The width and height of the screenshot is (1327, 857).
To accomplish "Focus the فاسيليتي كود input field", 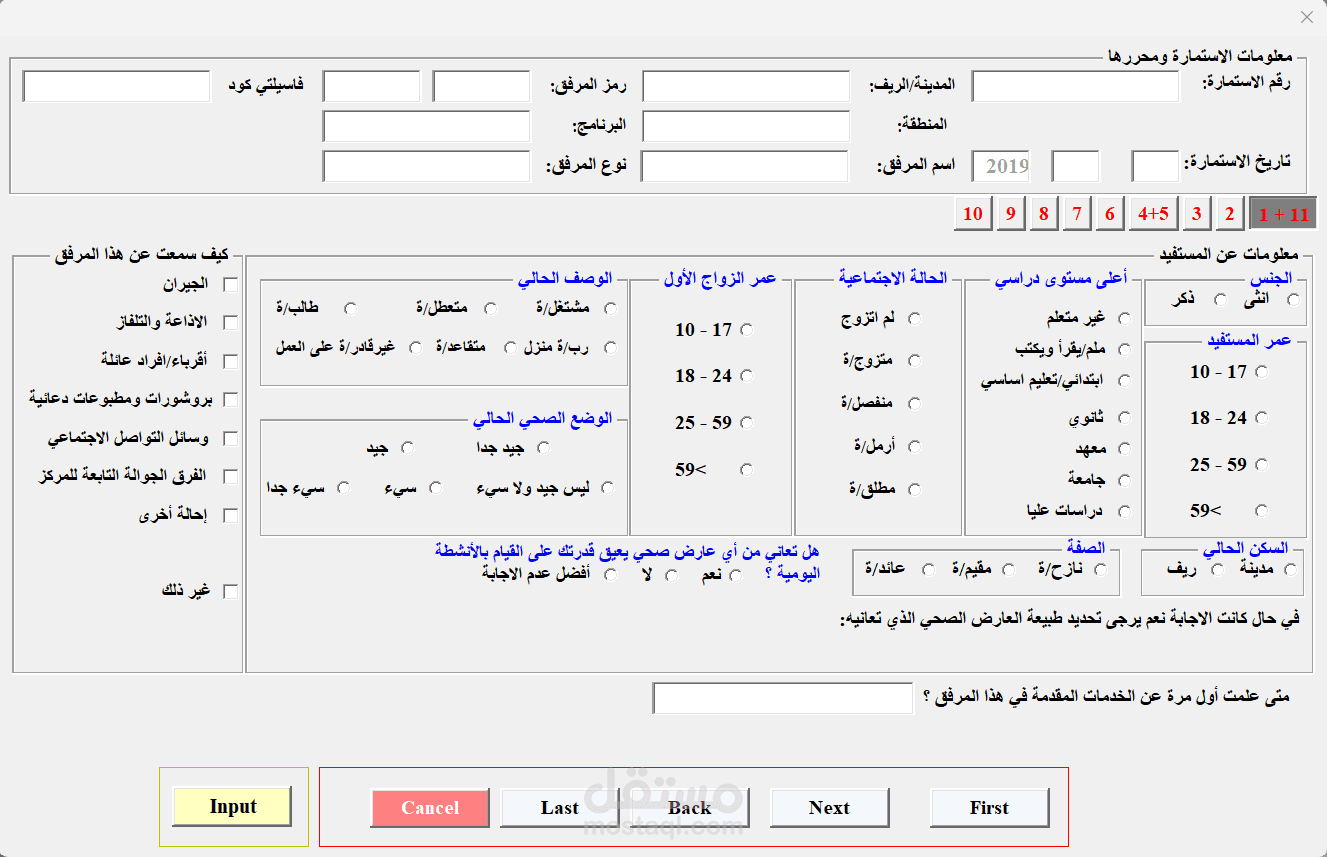I will click(x=117, y=86).
